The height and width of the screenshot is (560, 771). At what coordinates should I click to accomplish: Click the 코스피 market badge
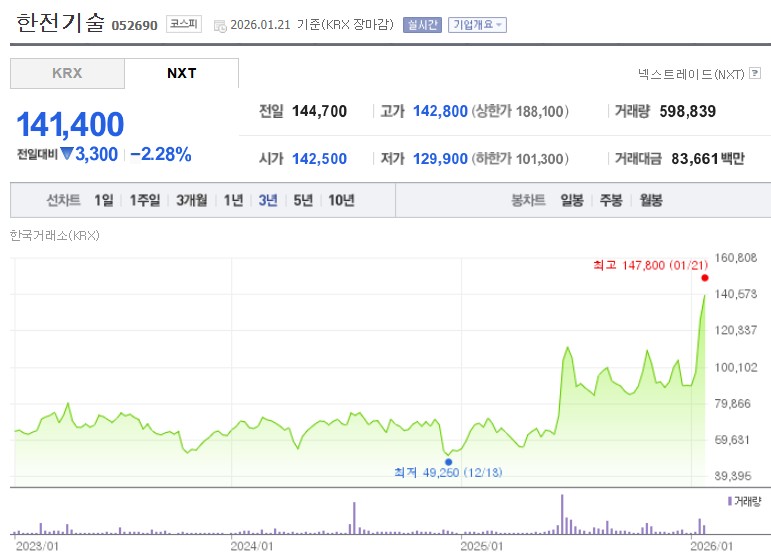[x=184, y=24]
